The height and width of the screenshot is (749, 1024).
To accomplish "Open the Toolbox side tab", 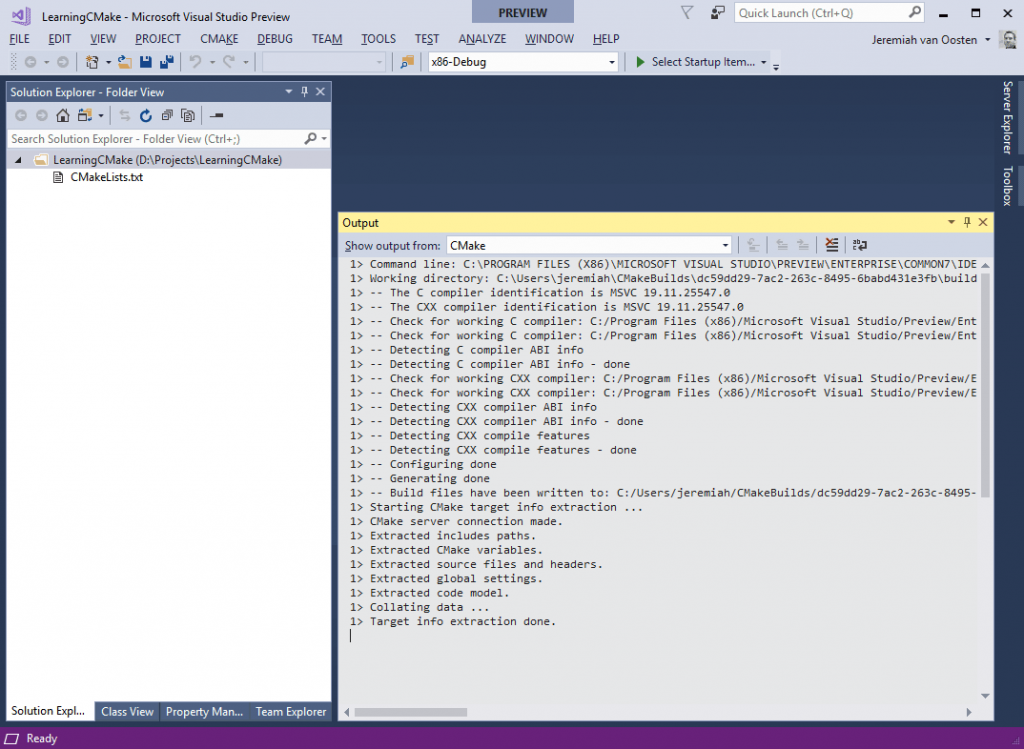I will [1008, 186].
